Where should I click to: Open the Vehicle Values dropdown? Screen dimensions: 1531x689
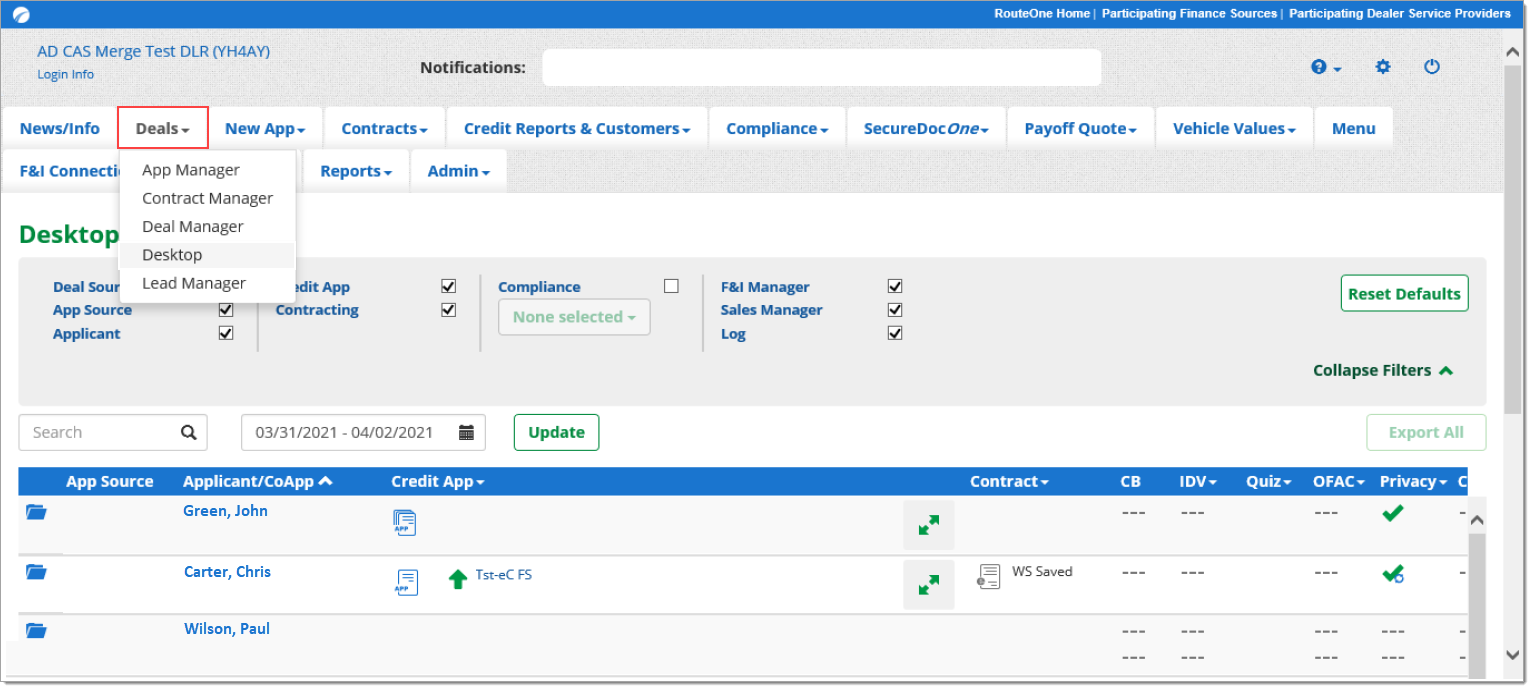1235,128
